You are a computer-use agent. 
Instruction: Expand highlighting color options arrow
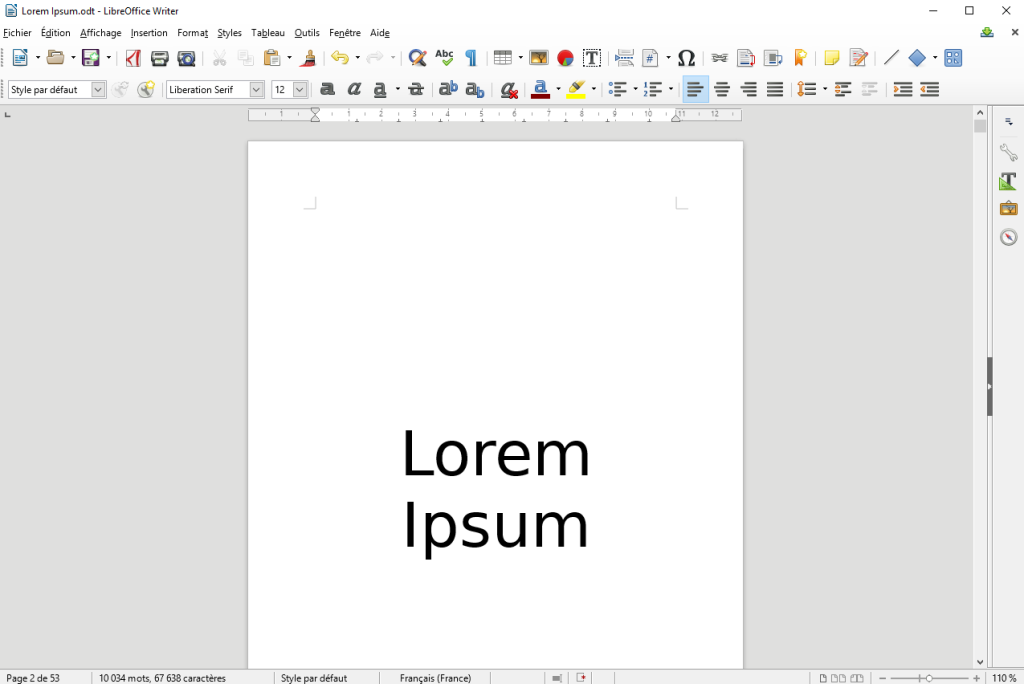coord(594,90)
